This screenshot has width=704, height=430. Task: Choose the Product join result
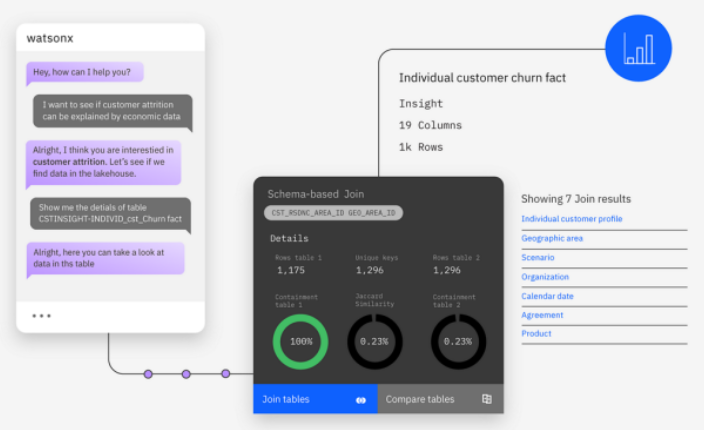click(x=536, y=334)
